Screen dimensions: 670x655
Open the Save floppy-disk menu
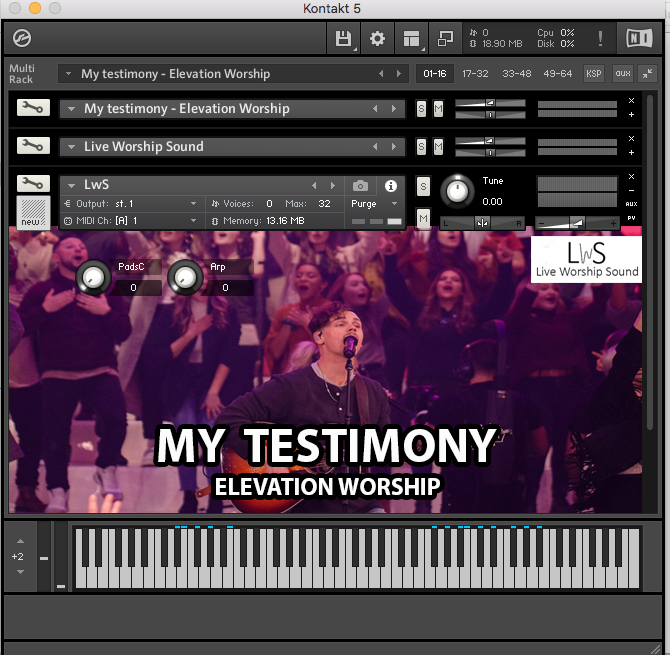coord(344,38)
